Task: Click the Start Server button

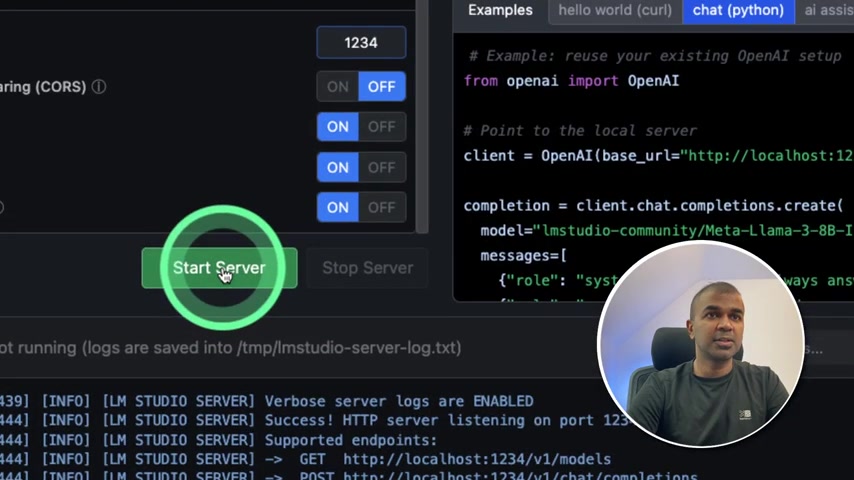Action: pos(219,268)
